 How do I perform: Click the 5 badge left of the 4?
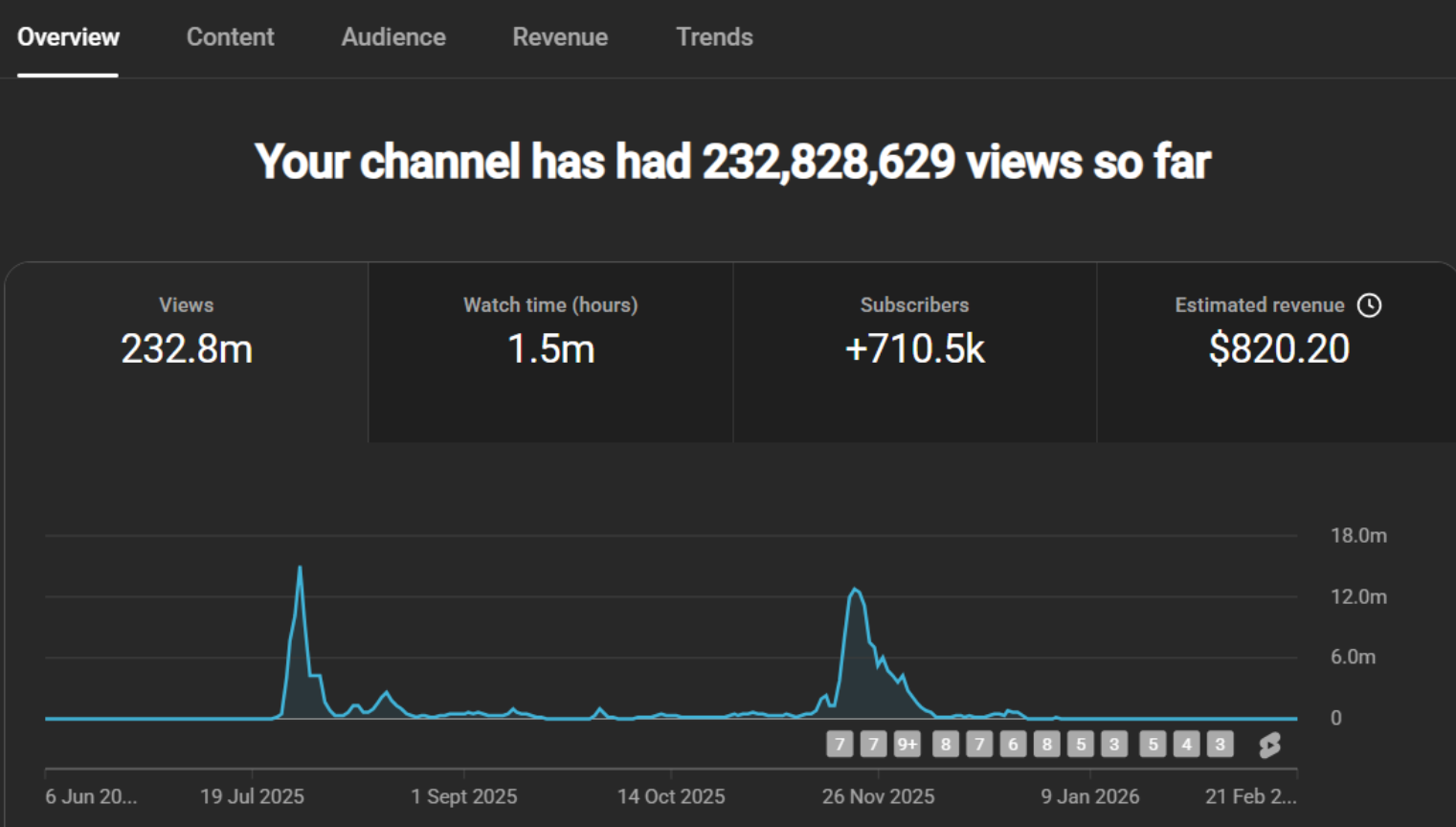click(1153, 745)
